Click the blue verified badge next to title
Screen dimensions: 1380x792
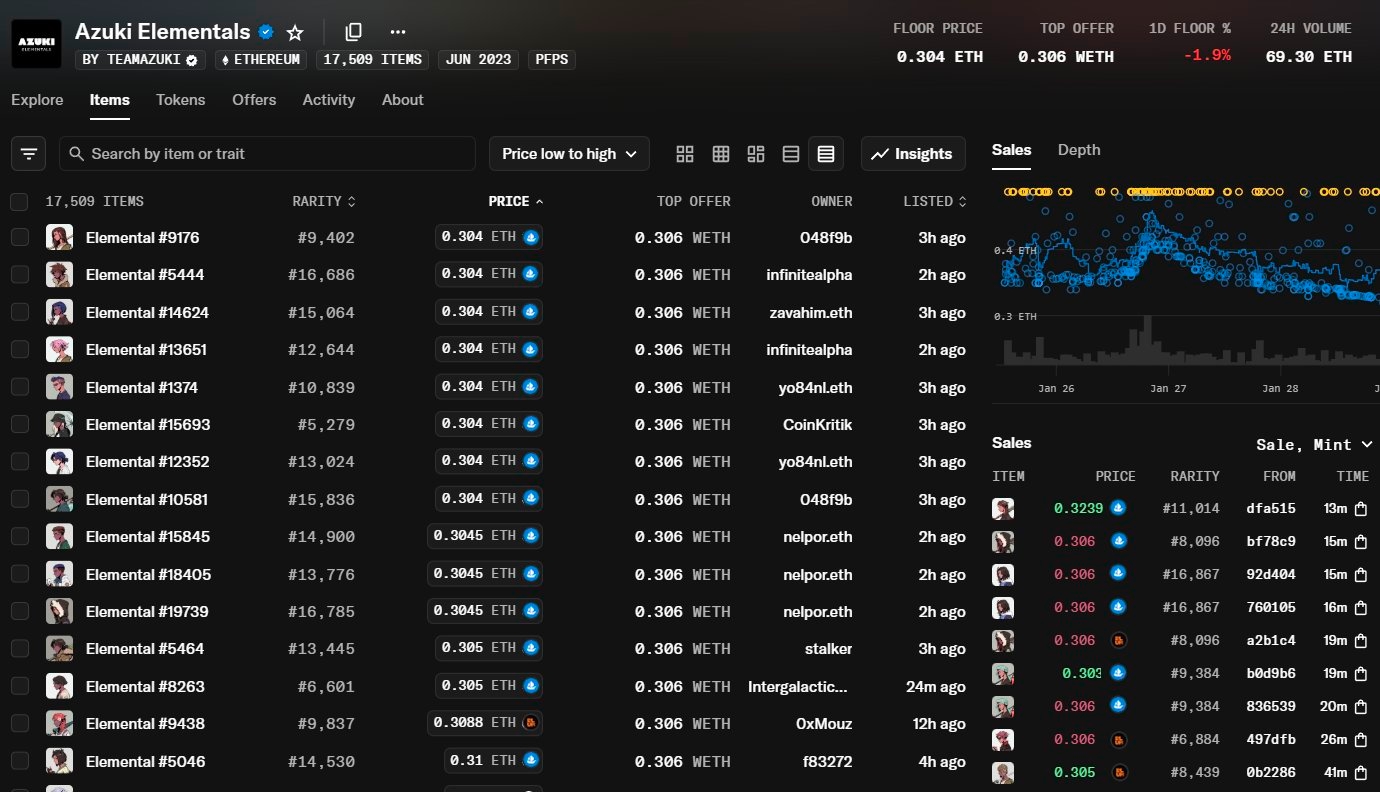coord(266,32)
